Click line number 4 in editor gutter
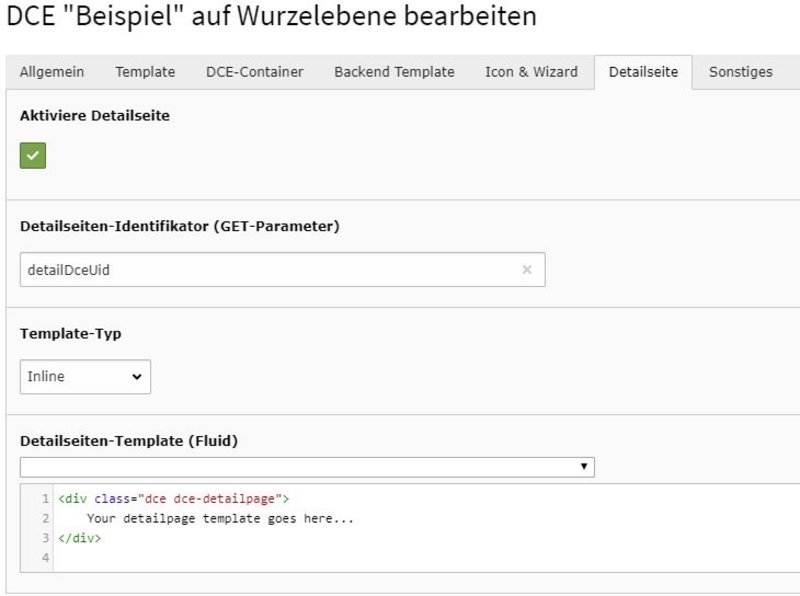The height and width of the screenshot is (596, 800). click(46, 557)
